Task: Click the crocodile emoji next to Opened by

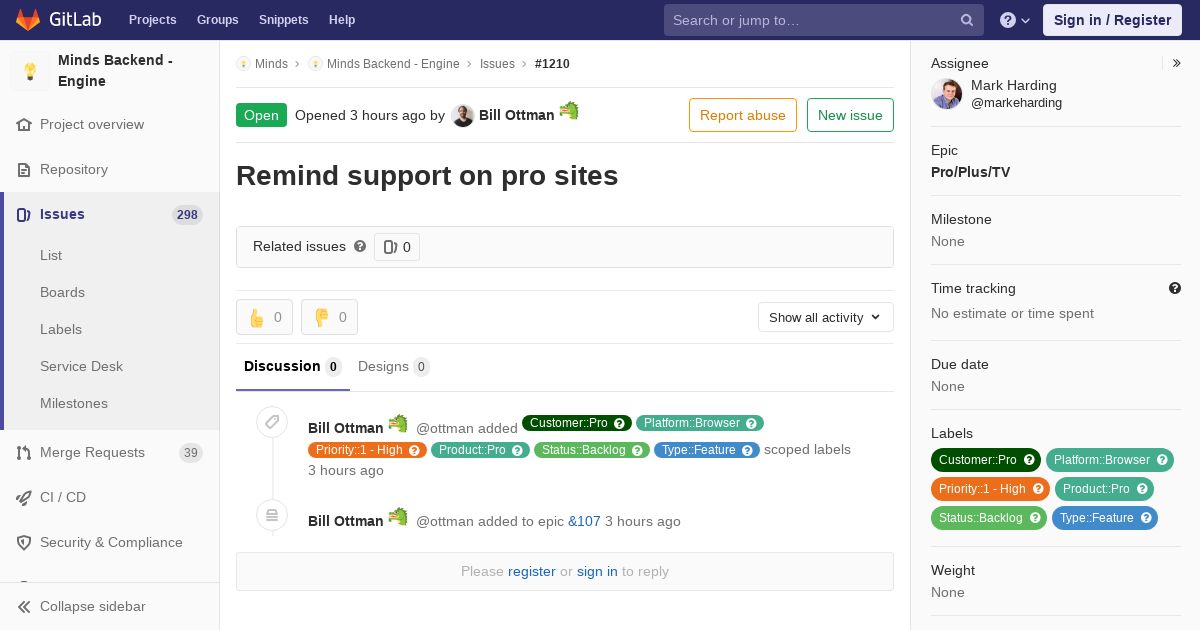Action: 569,111
